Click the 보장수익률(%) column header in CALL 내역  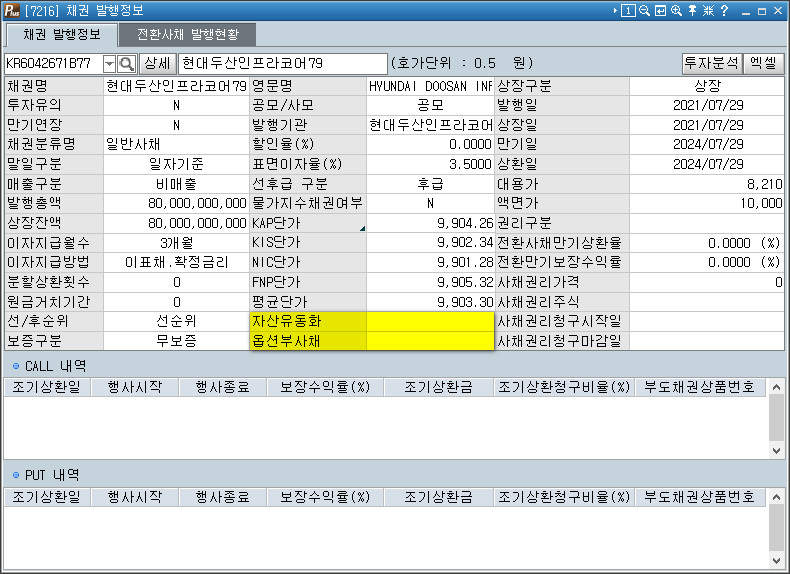(x=325, y=387)
